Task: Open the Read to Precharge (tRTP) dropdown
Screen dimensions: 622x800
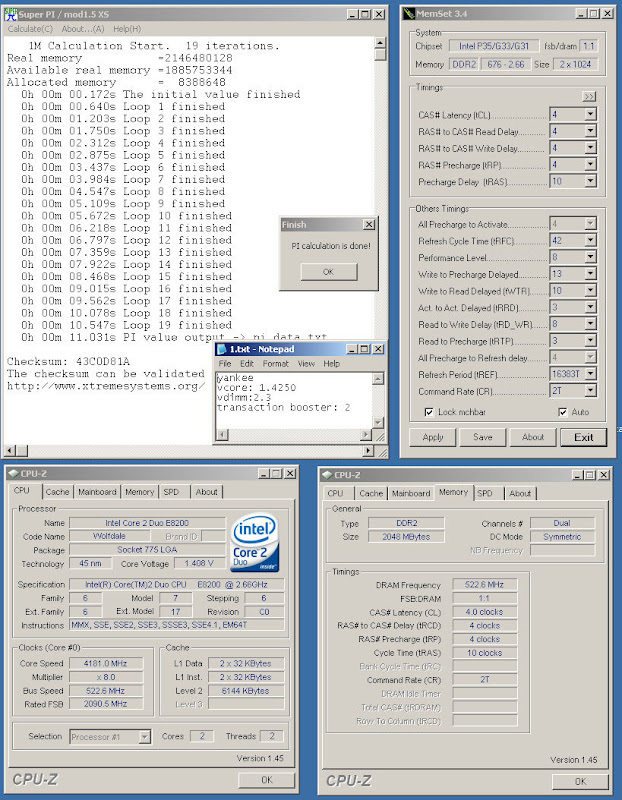Action: click(590, 341)
